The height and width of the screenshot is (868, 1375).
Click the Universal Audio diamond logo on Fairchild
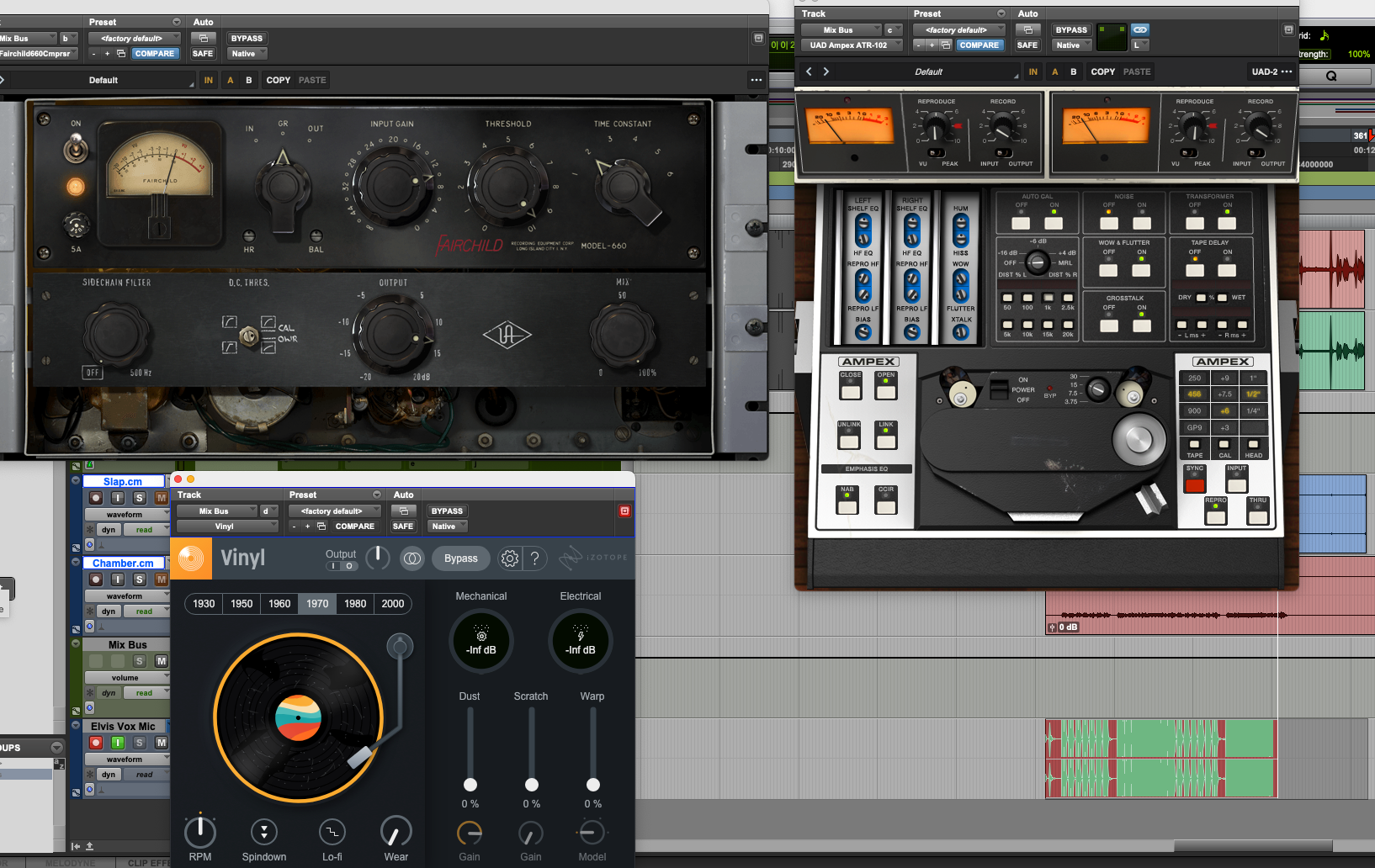(x=507, y=335)
